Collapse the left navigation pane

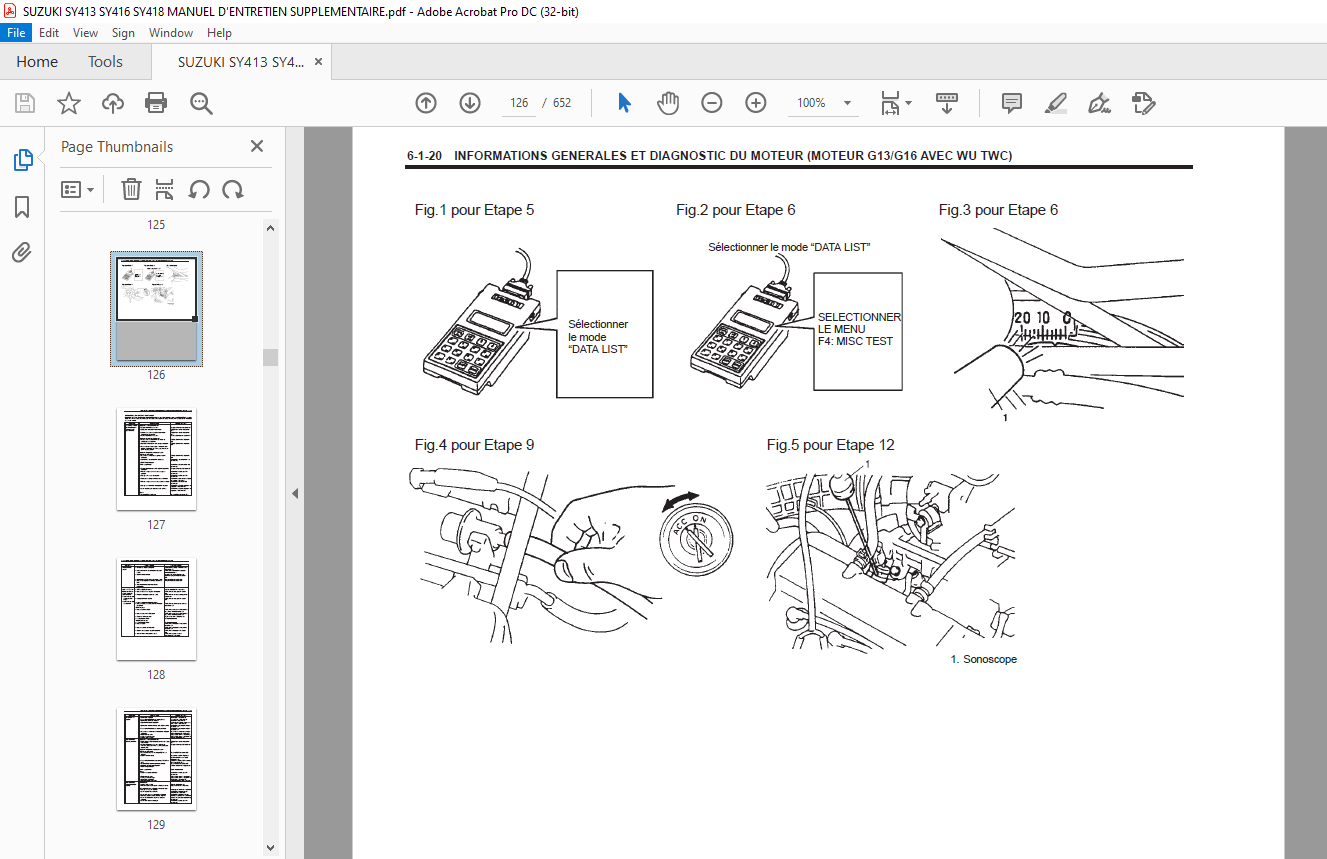(x=295, y=493)
